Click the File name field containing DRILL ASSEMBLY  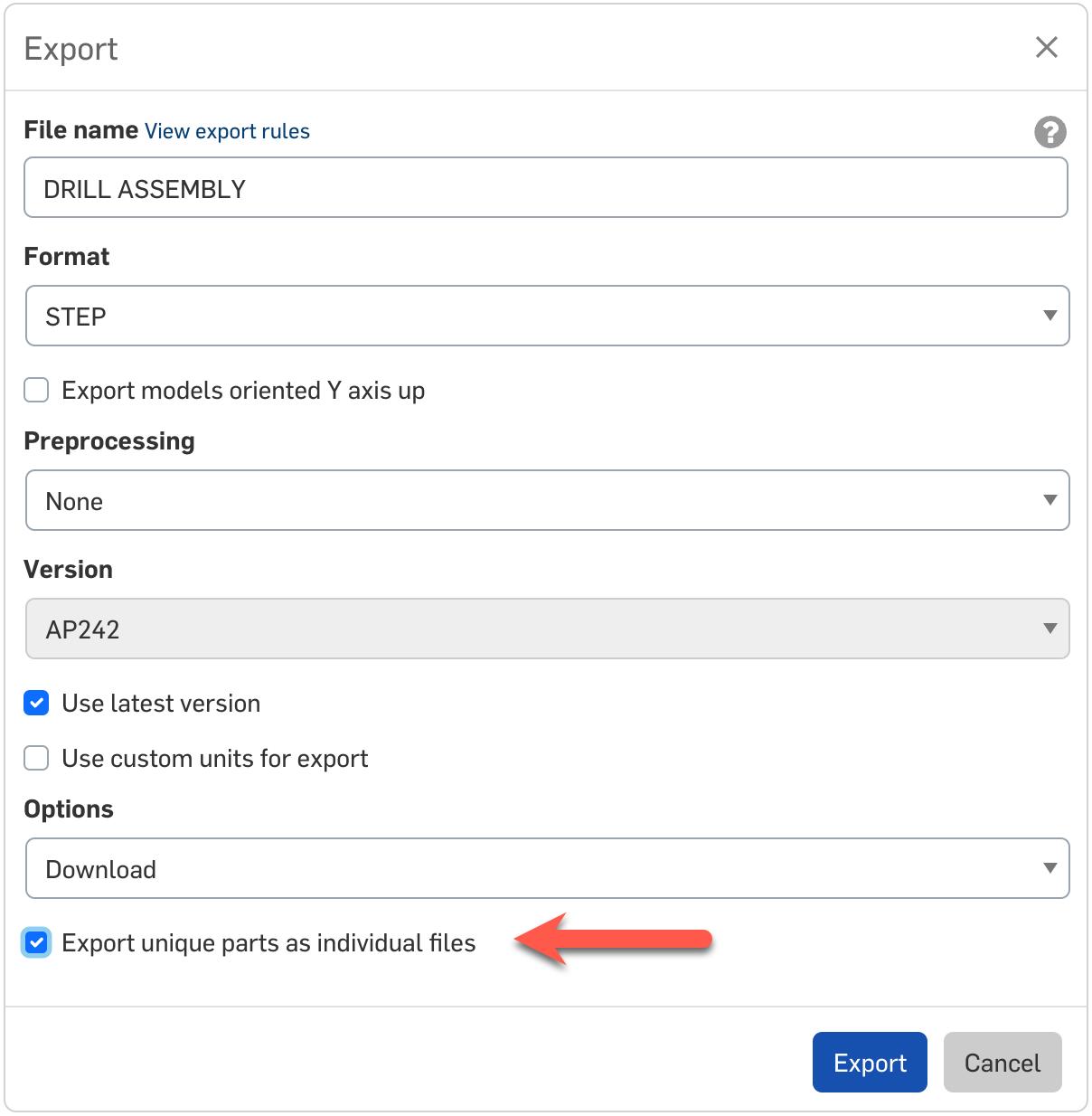(x=545, y=188)
